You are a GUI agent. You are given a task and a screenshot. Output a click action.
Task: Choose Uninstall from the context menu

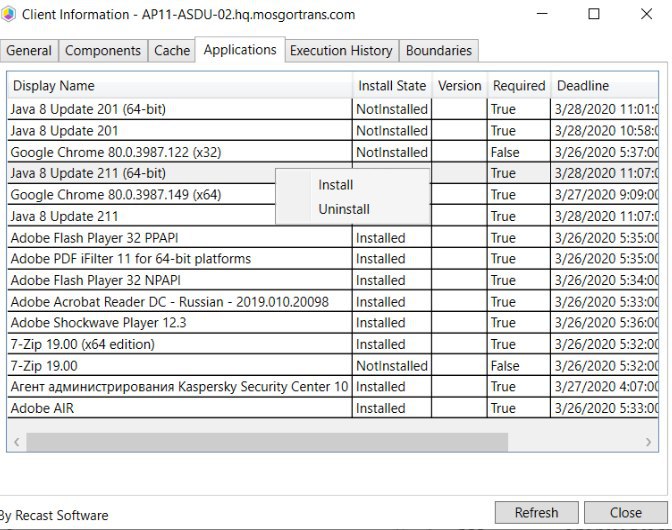[x=344, y=209]
